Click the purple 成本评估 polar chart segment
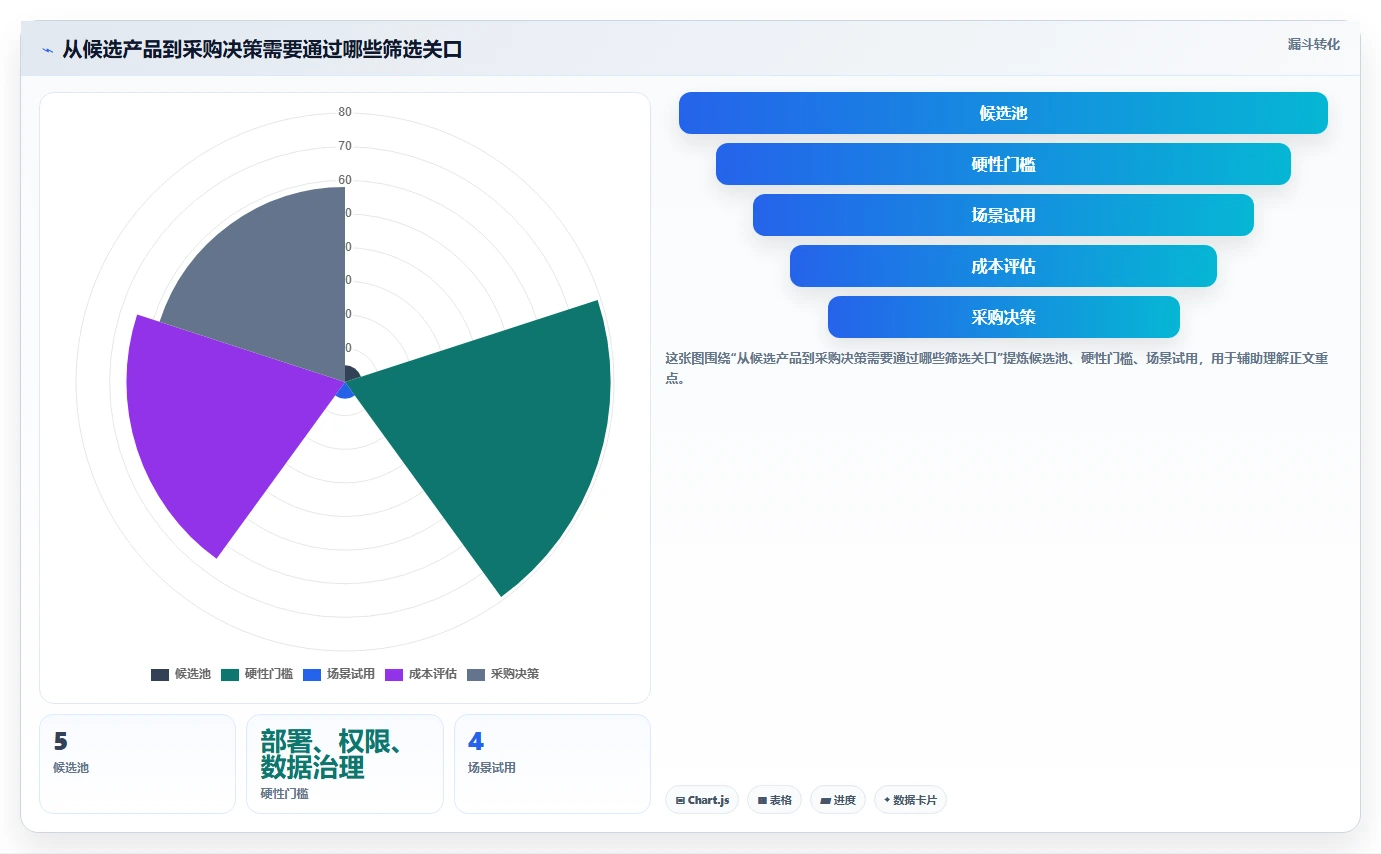The width and height of the screenshot is (1381, 854). point(230,430)
